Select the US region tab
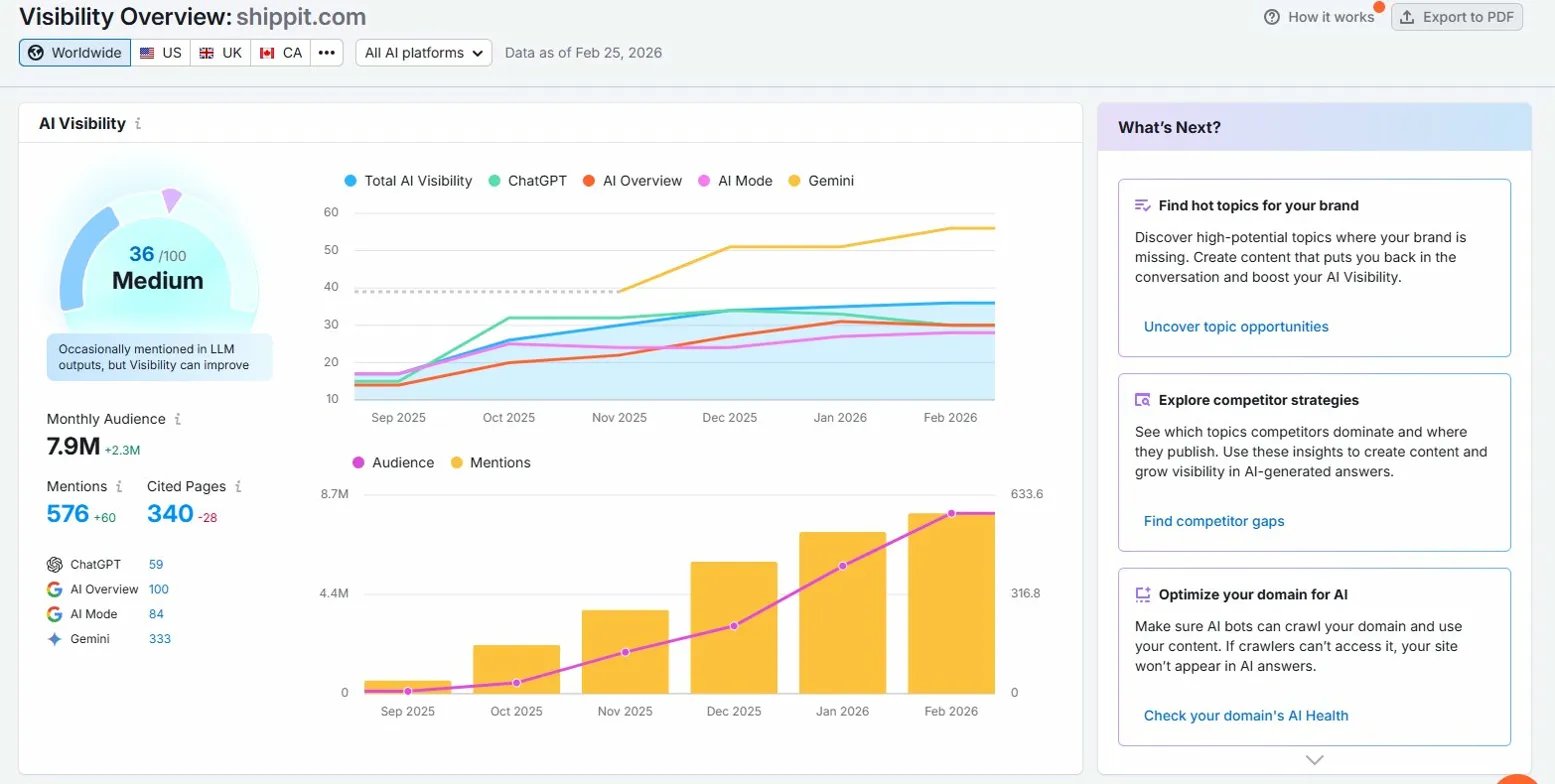The height and width of the screenshot is (784, 1555). pos(161,53)
